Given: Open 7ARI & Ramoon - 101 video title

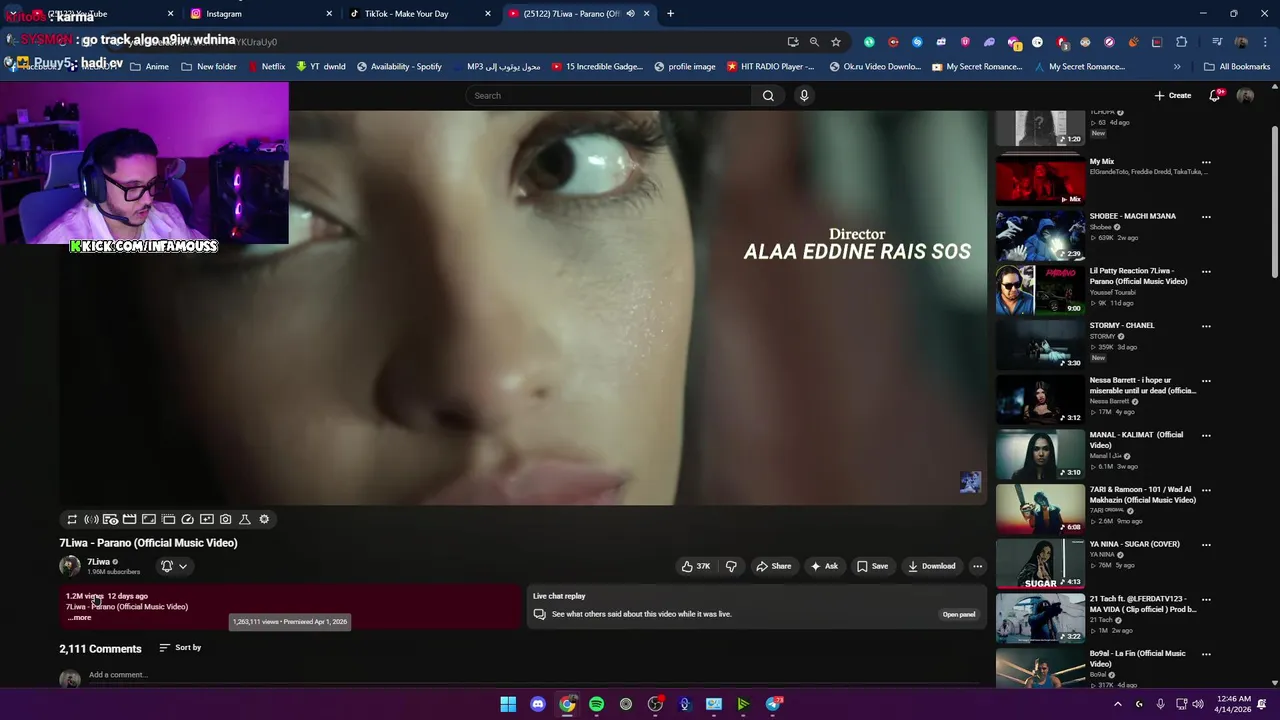Looking at the screenshot, I should click(1143, 495).
